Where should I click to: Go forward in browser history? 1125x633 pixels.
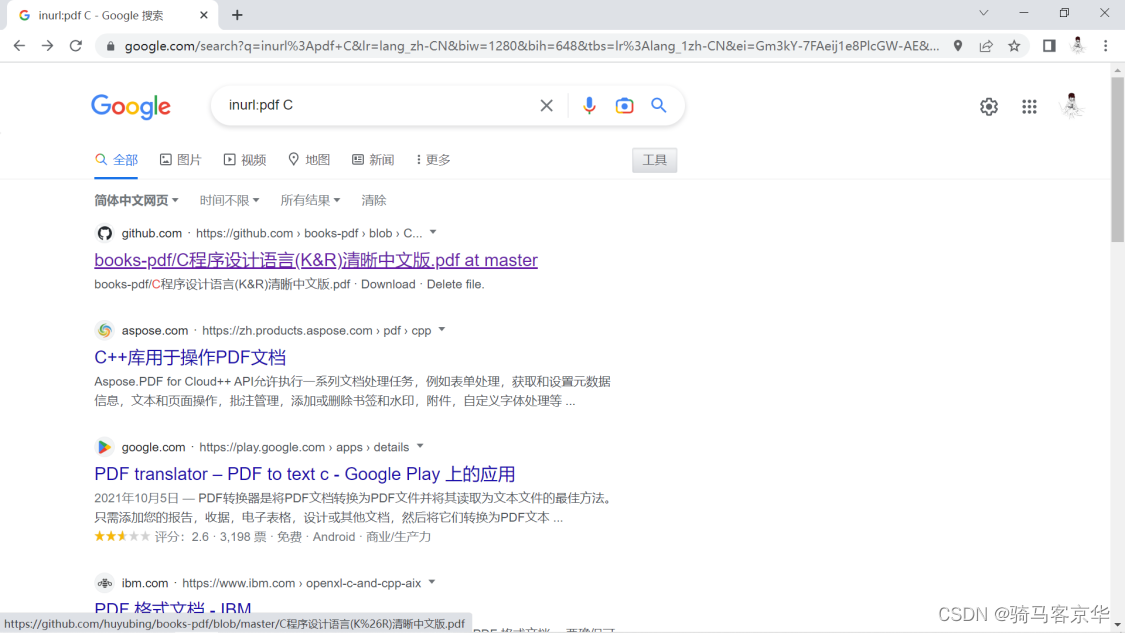coord(47,46)
